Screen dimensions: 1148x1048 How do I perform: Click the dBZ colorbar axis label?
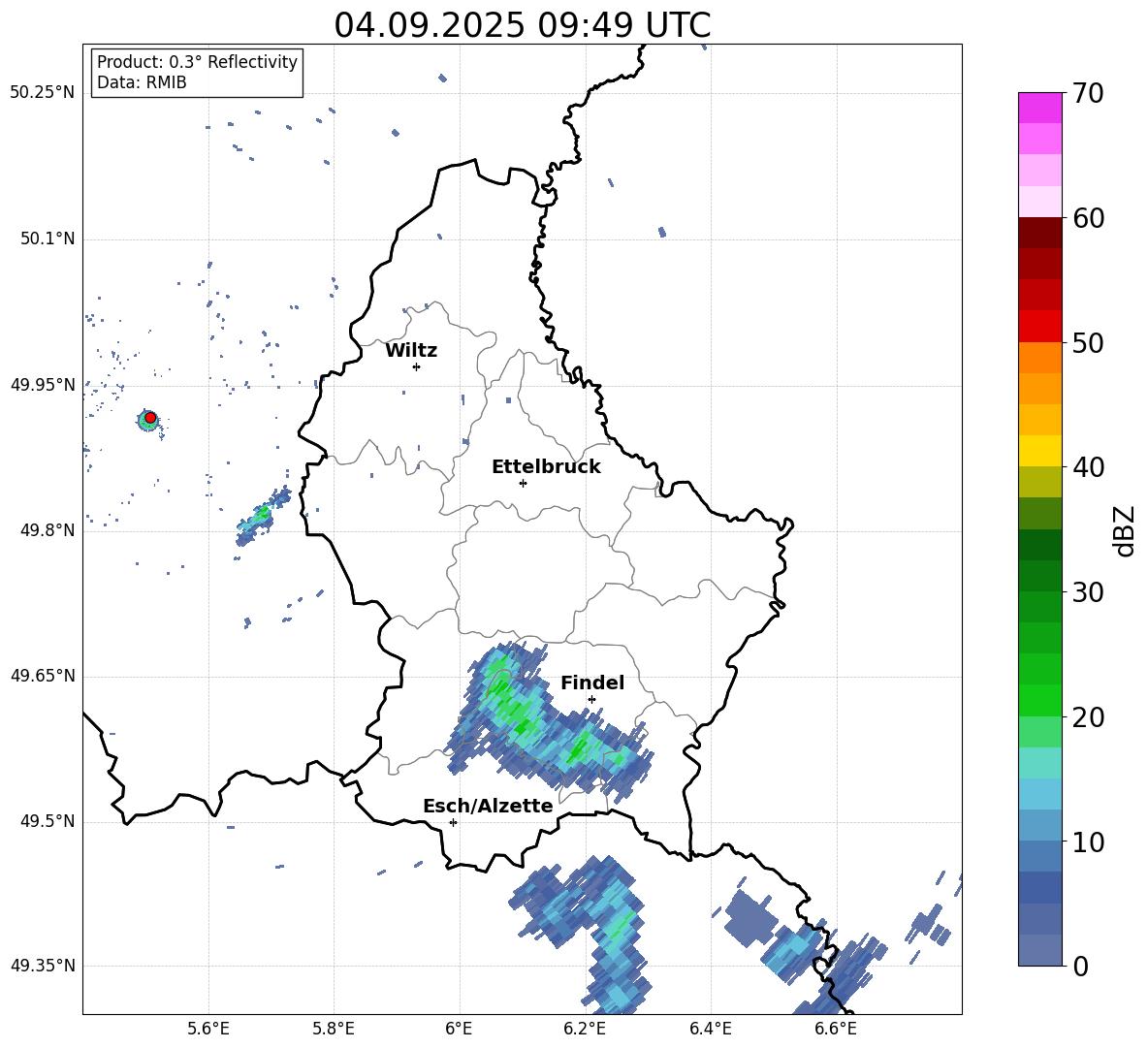click(x=1126, y=530)
